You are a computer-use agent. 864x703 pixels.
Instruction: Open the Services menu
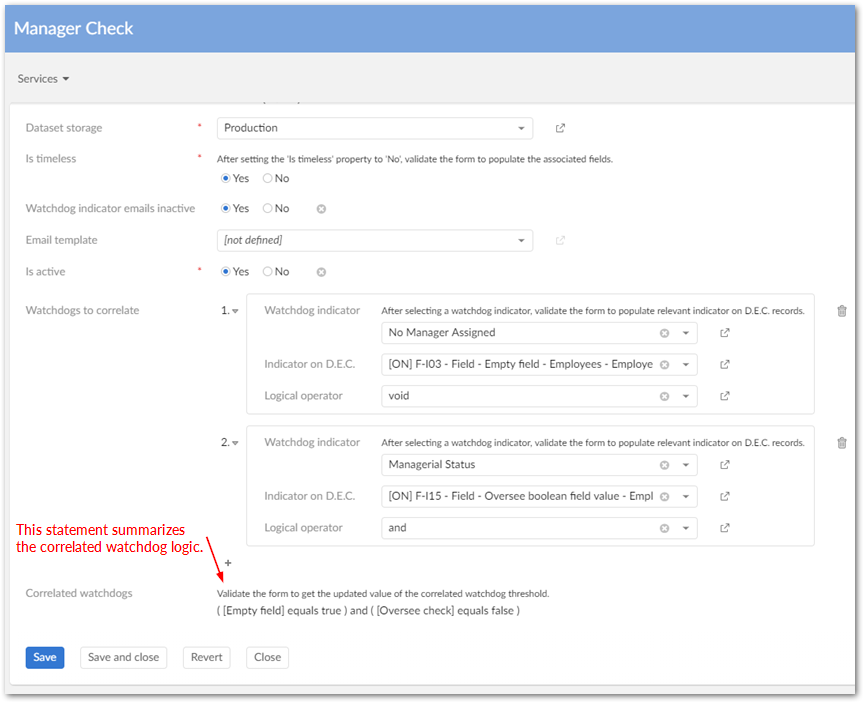(43, 79)
